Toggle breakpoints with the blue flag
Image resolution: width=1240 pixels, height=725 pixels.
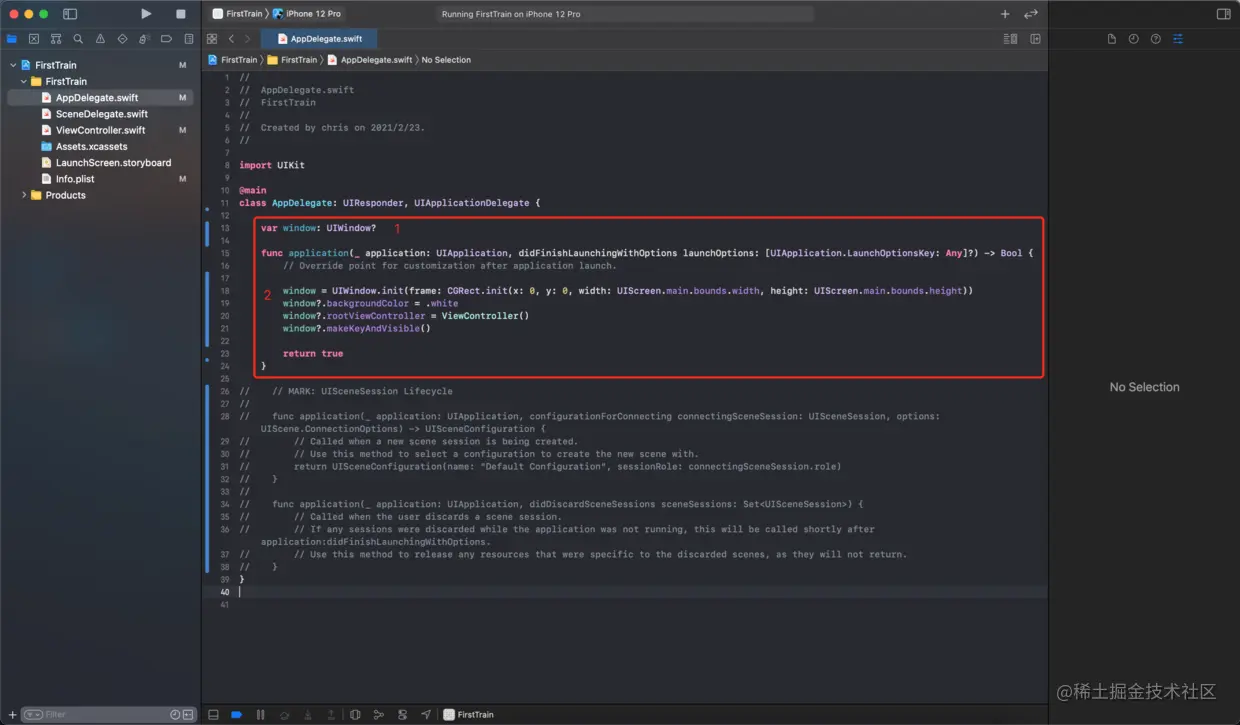click(237, 714)
